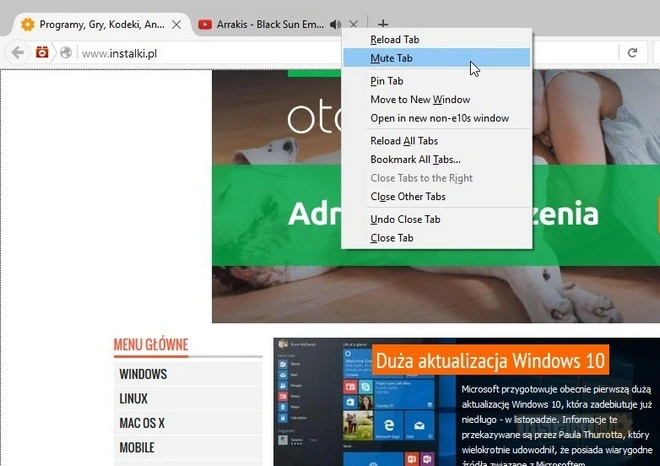Click the back arrow navigation button
The image size is (660, 466).
[17, 52]
